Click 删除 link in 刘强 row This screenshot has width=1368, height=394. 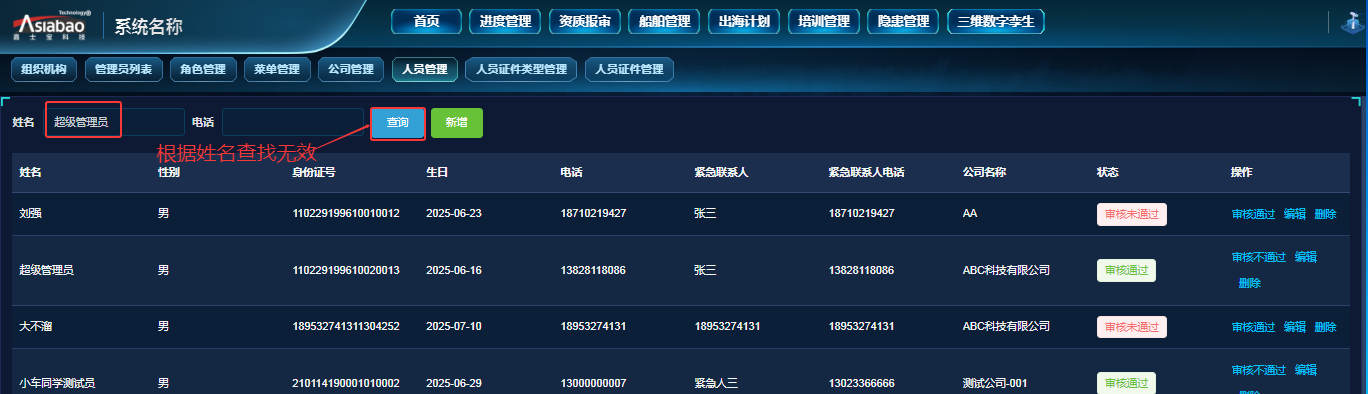point(1325,214)
